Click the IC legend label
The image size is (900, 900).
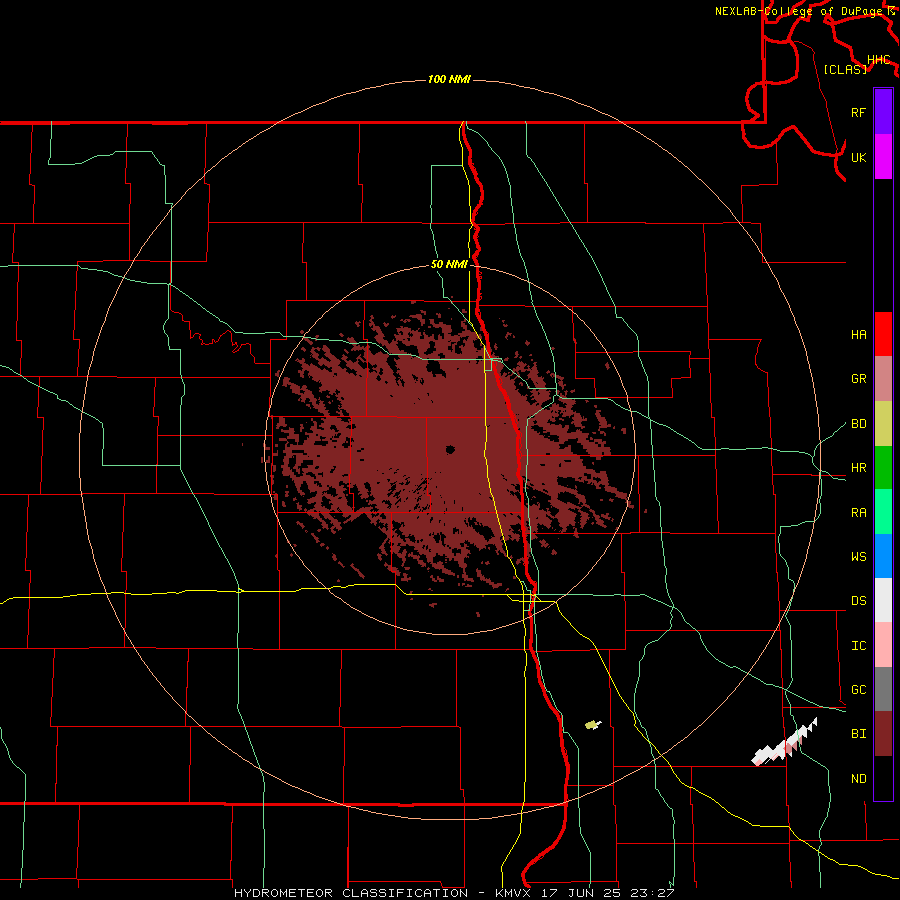pos(858,646)
